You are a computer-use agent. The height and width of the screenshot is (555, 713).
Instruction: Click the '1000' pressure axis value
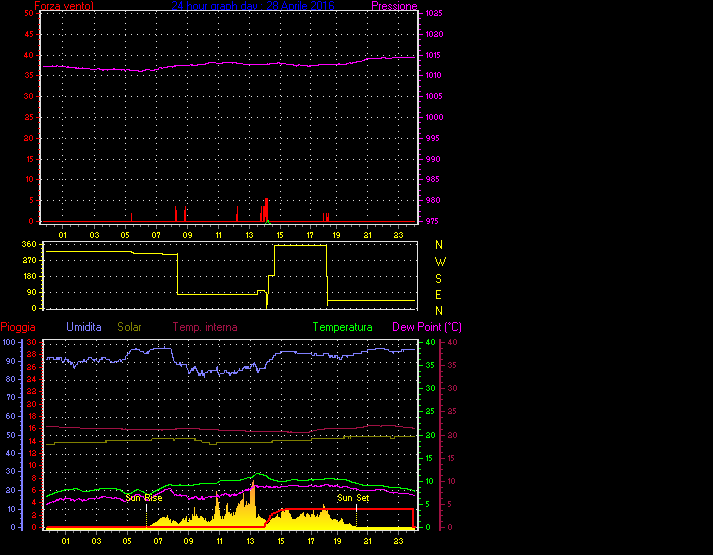click(x=434, y=117)
